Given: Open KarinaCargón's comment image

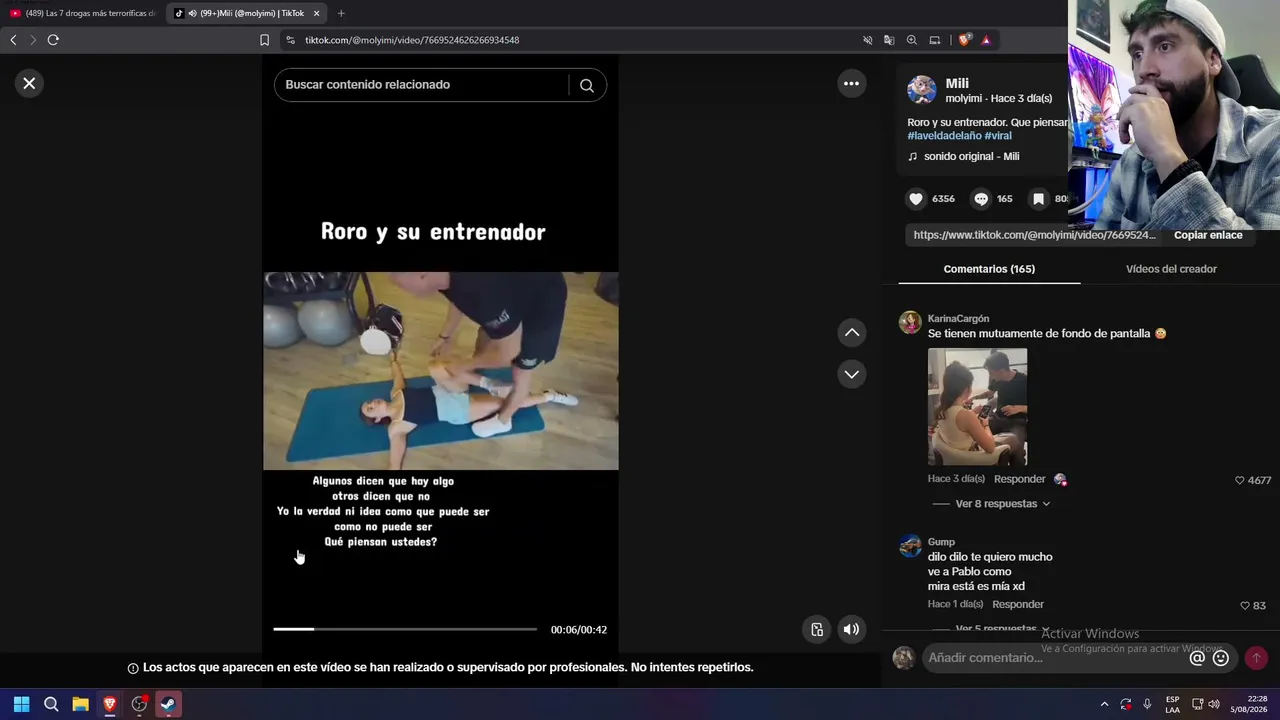Looking at the screenshot, I should [977, 406].
